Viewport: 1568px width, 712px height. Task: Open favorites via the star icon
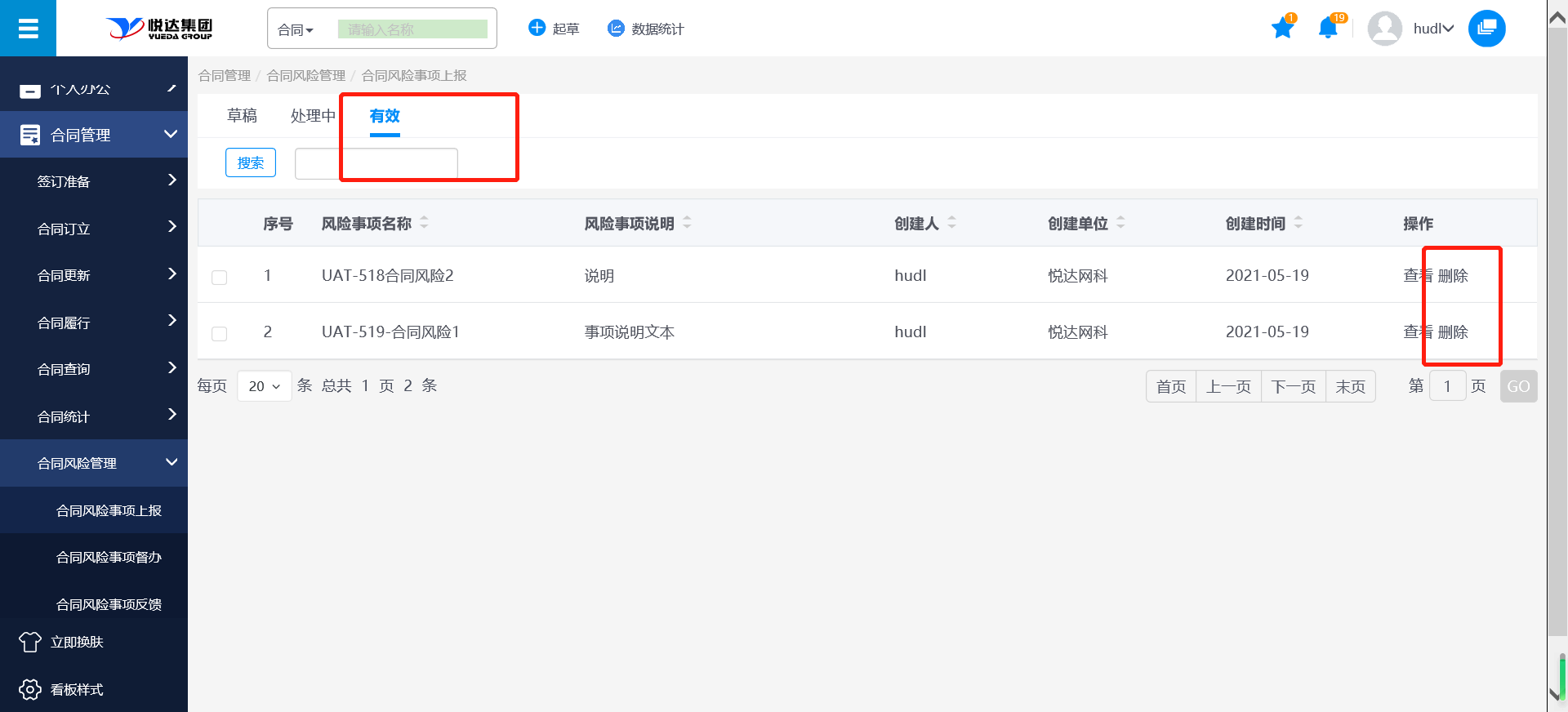click(1282, 29)
